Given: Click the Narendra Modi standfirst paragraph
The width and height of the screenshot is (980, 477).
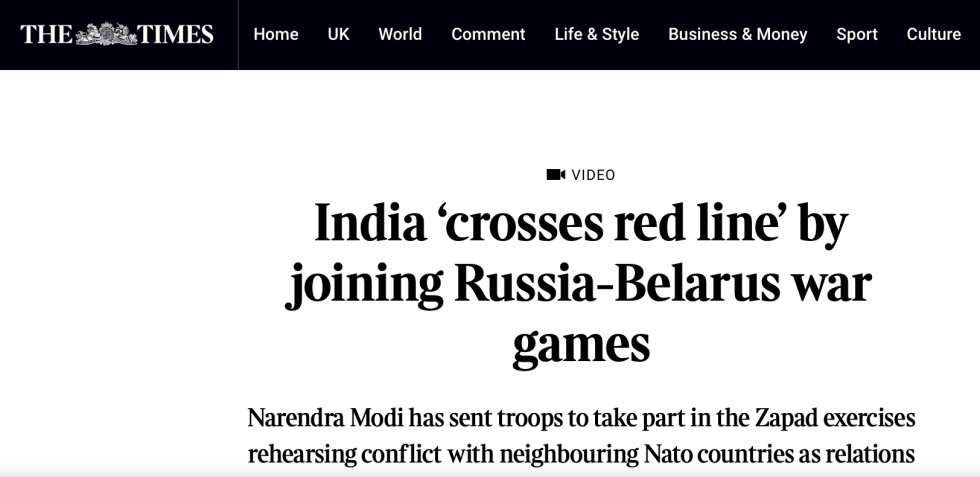Looking at the screenshot, I should [581, 437].
